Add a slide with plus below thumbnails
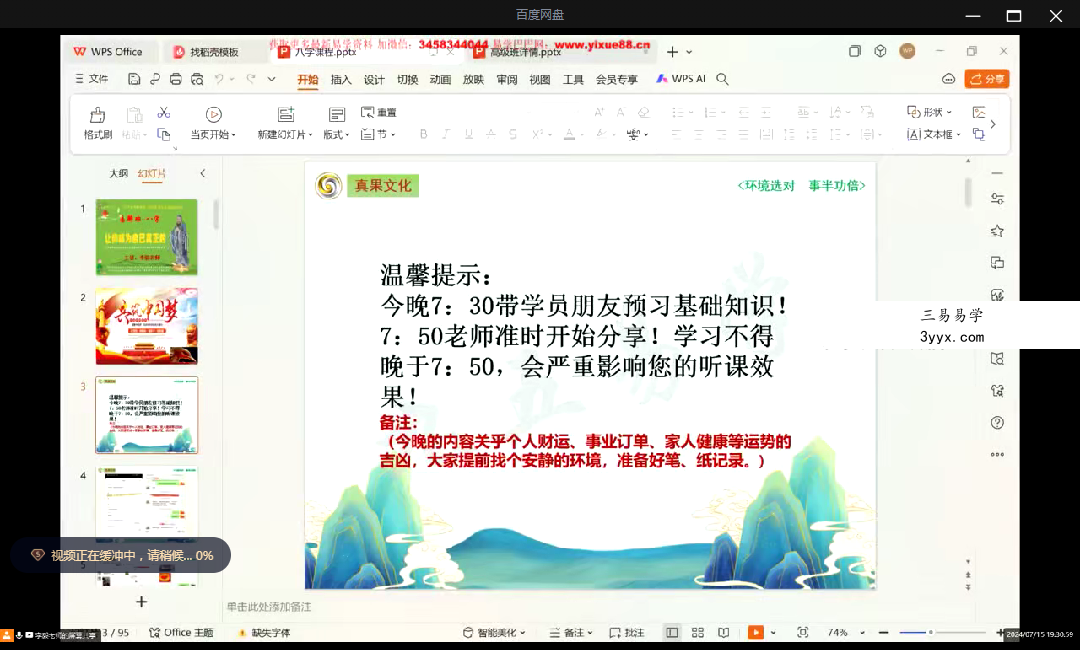Screen dimensions: 1080x650 coord(141,602)
